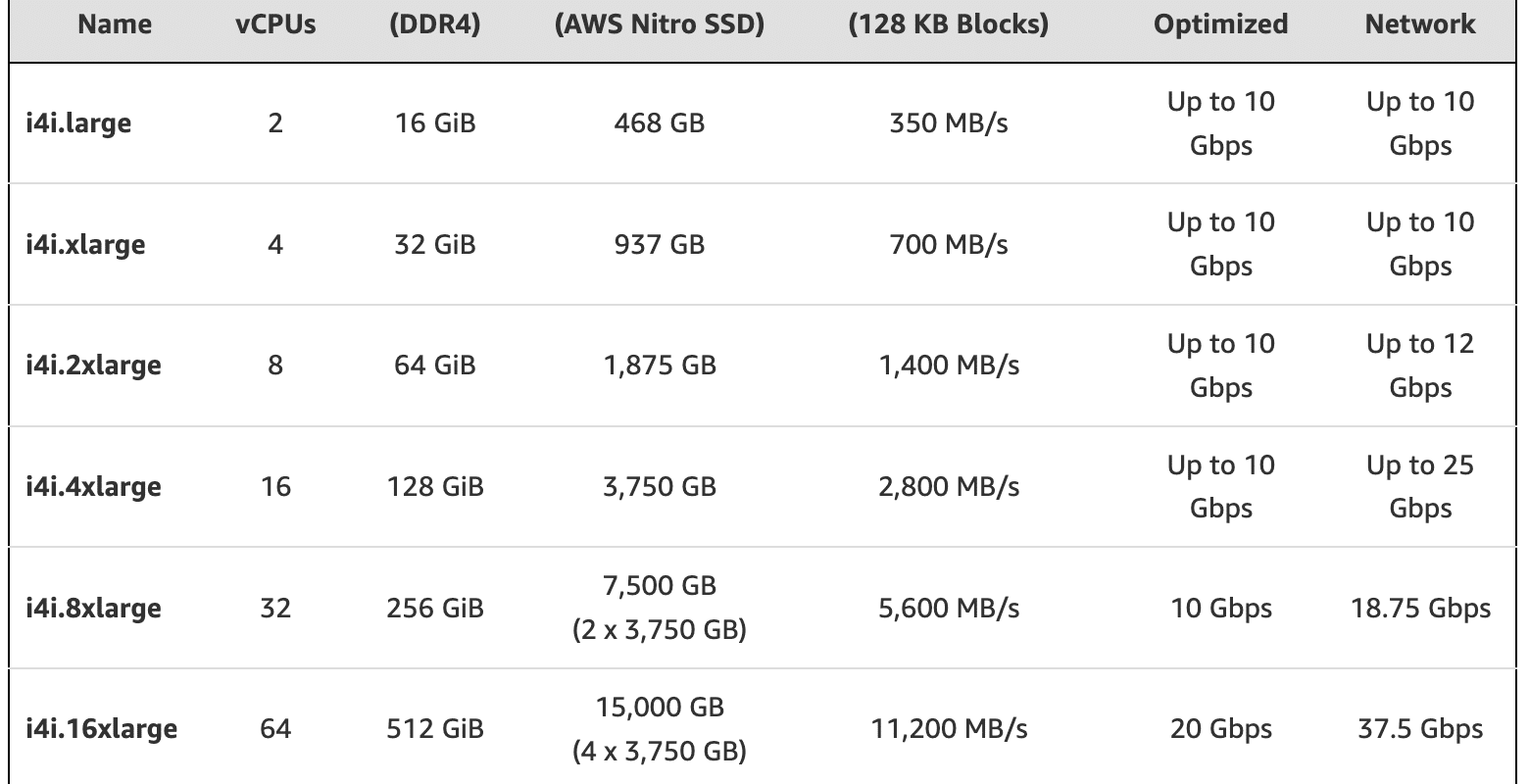Click the Name column header

[115, 25]
